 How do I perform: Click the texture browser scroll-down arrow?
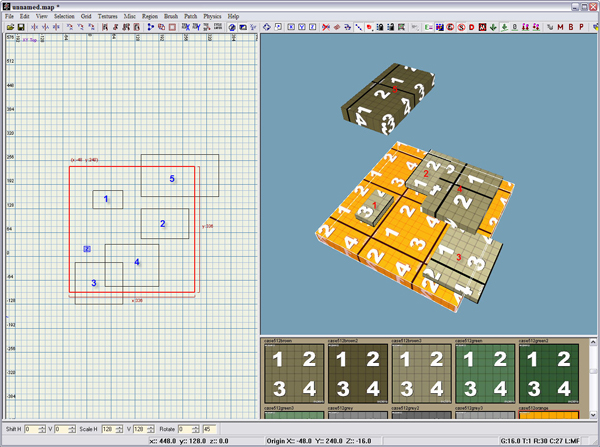point(593,415)
